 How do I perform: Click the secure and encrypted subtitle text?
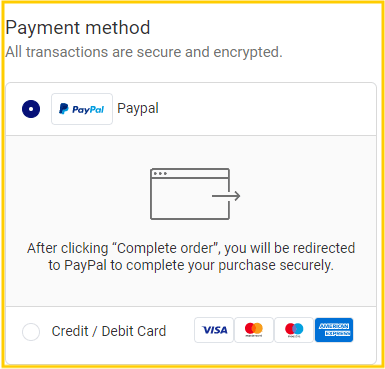tap(144, 52)
